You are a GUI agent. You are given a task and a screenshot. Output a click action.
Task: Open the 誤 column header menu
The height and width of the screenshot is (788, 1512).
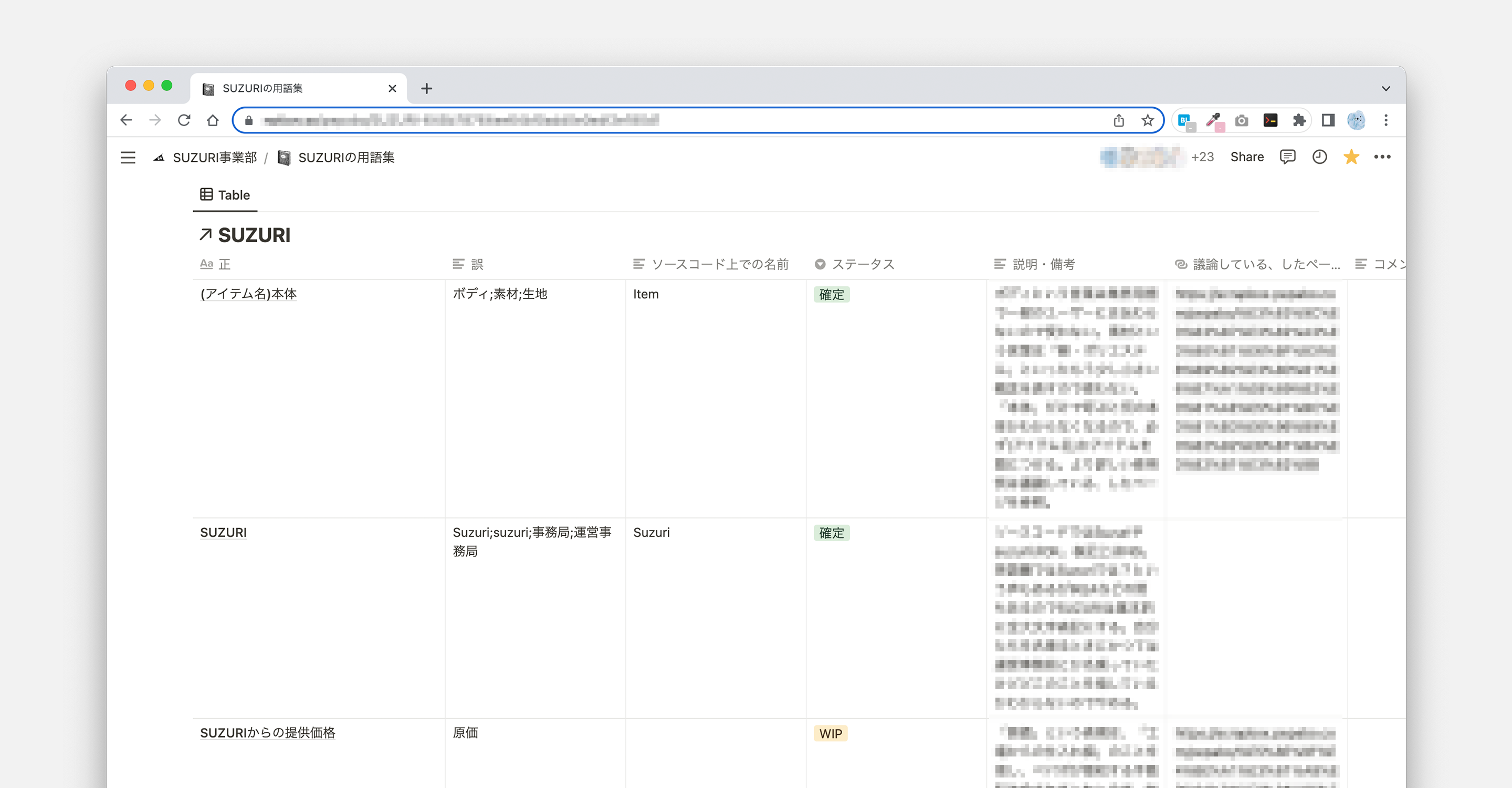point(468,264)
